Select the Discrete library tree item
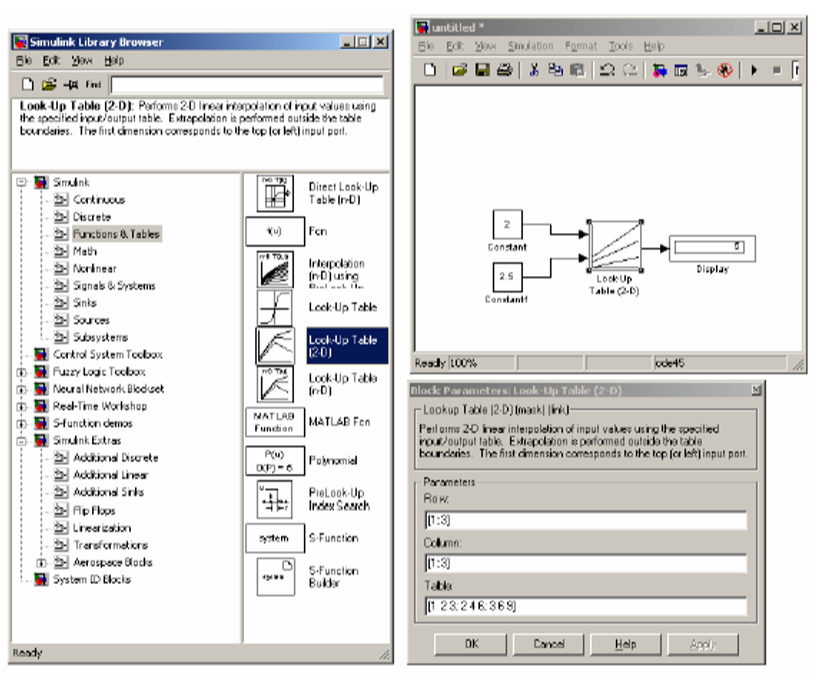The height and width of the screenshot is (678, 833). pyautogui.click(x=92, y=217)
